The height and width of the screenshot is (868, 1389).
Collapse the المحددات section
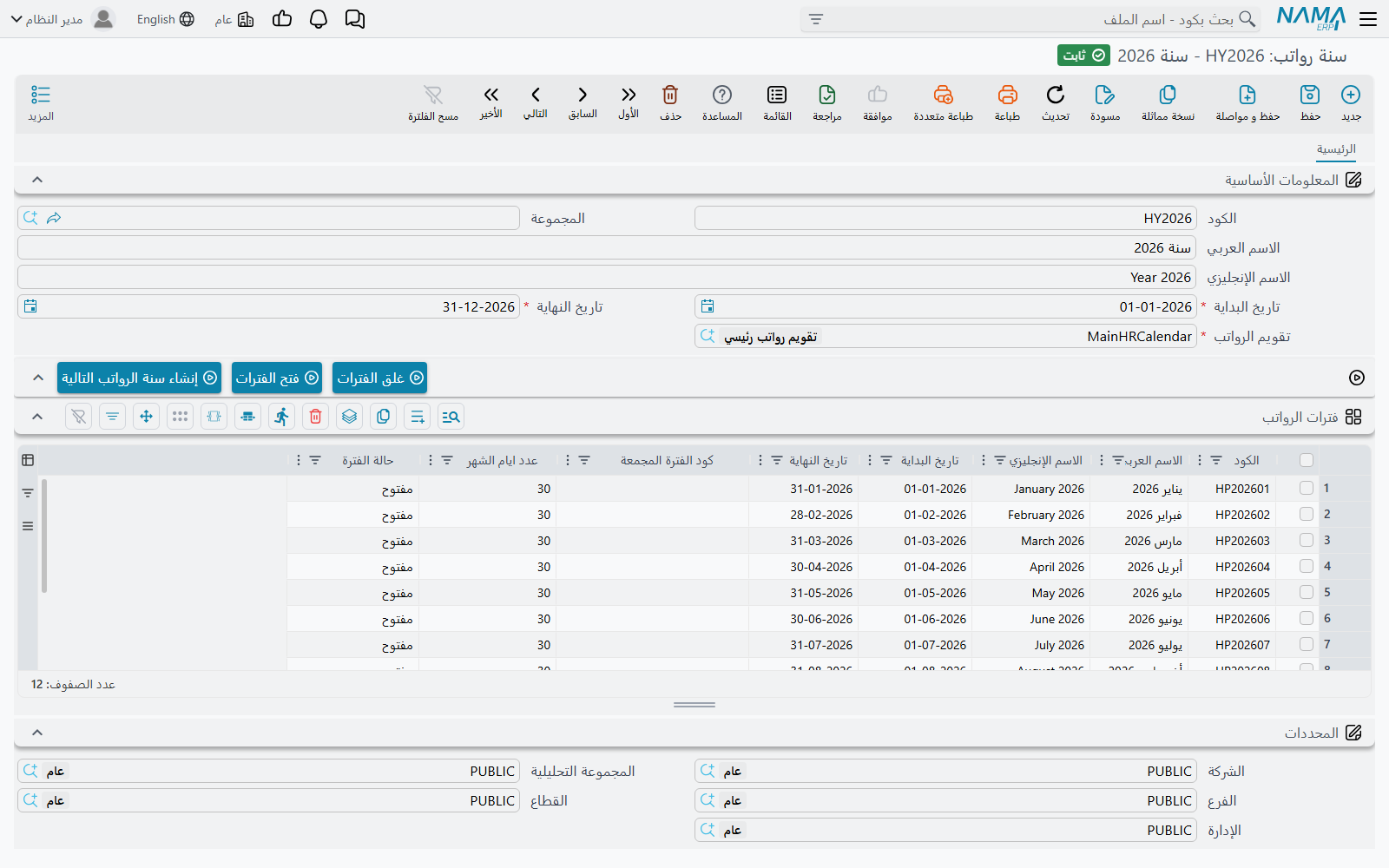click(37, 733)
